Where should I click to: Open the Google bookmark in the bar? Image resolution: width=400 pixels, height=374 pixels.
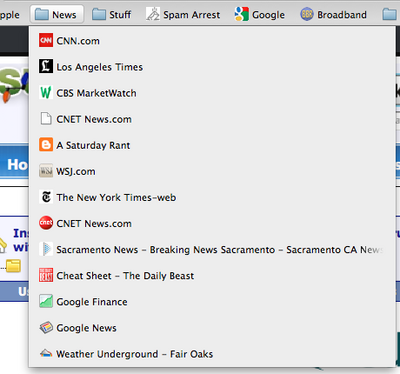pos(260,14)
